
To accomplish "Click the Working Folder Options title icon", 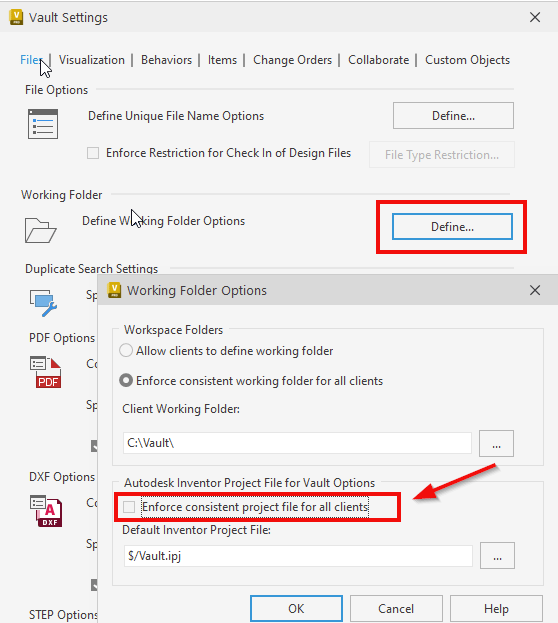I will [114, 290].
